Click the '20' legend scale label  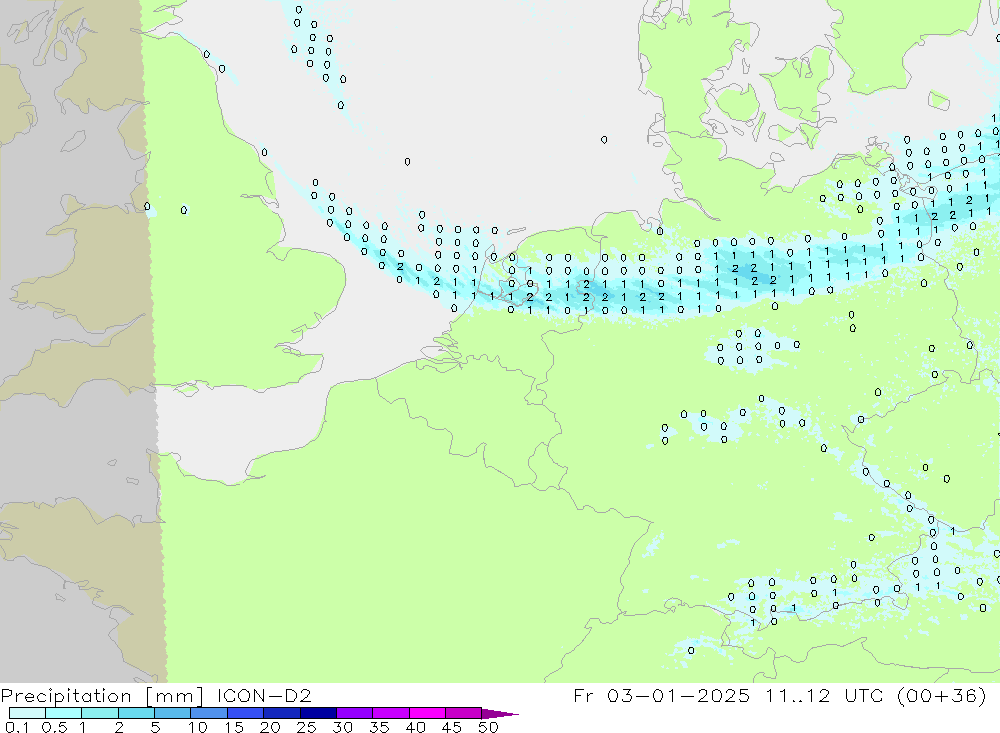(x=270, y=727)
